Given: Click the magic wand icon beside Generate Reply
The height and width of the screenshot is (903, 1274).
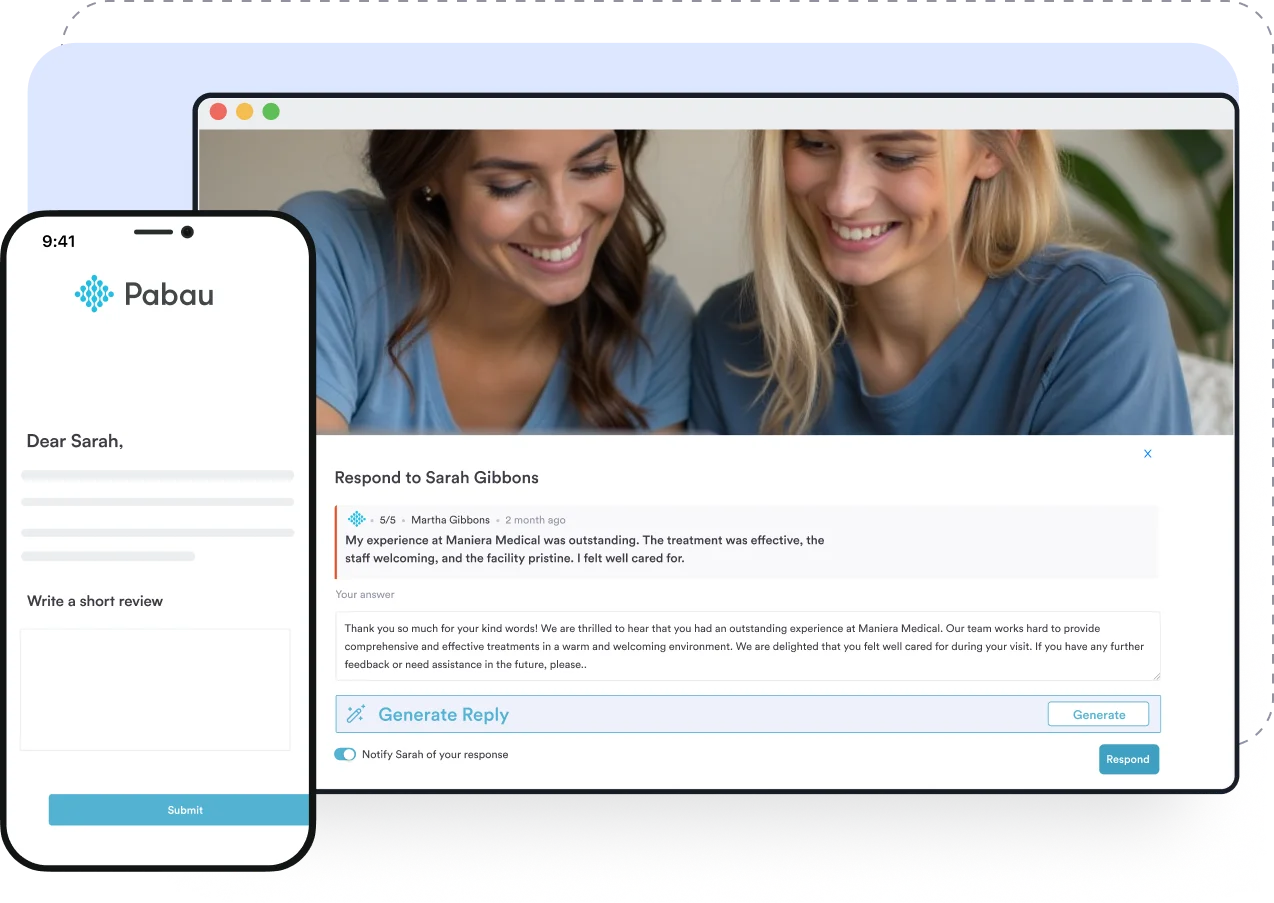Looking at the screenshot, I should tap(355, 714).
